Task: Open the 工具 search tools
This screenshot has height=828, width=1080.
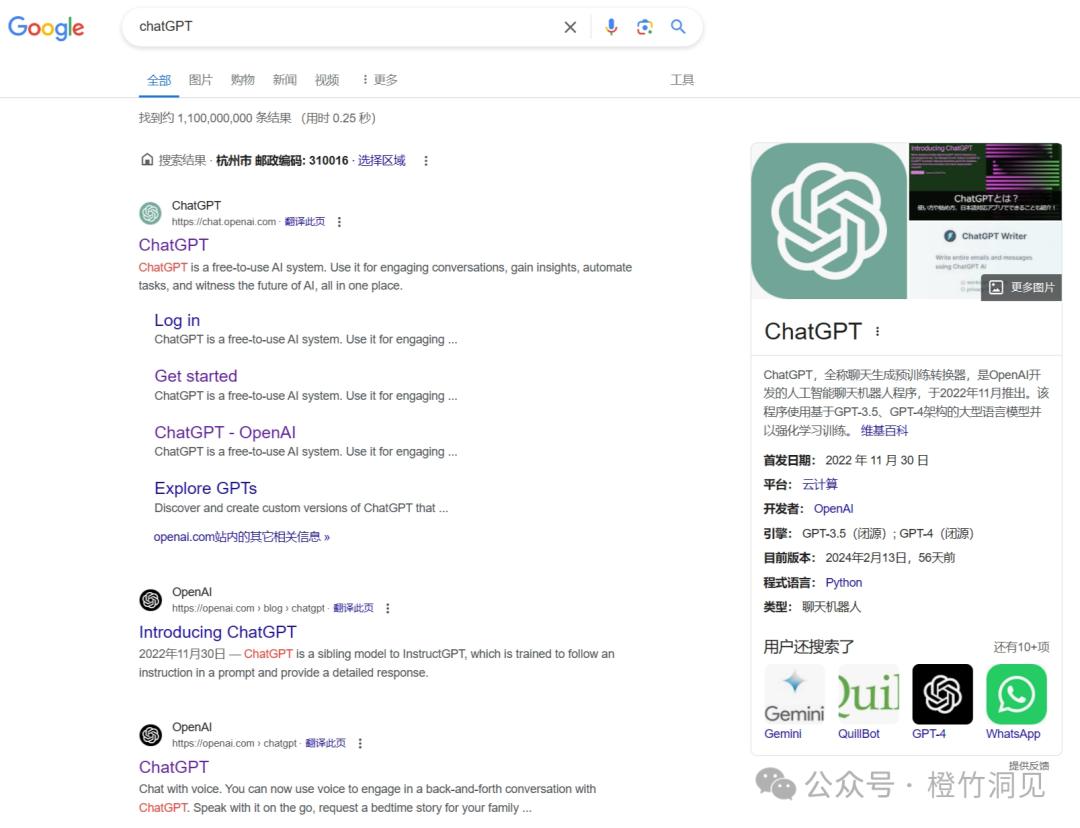Action: (x=682, y=80)
